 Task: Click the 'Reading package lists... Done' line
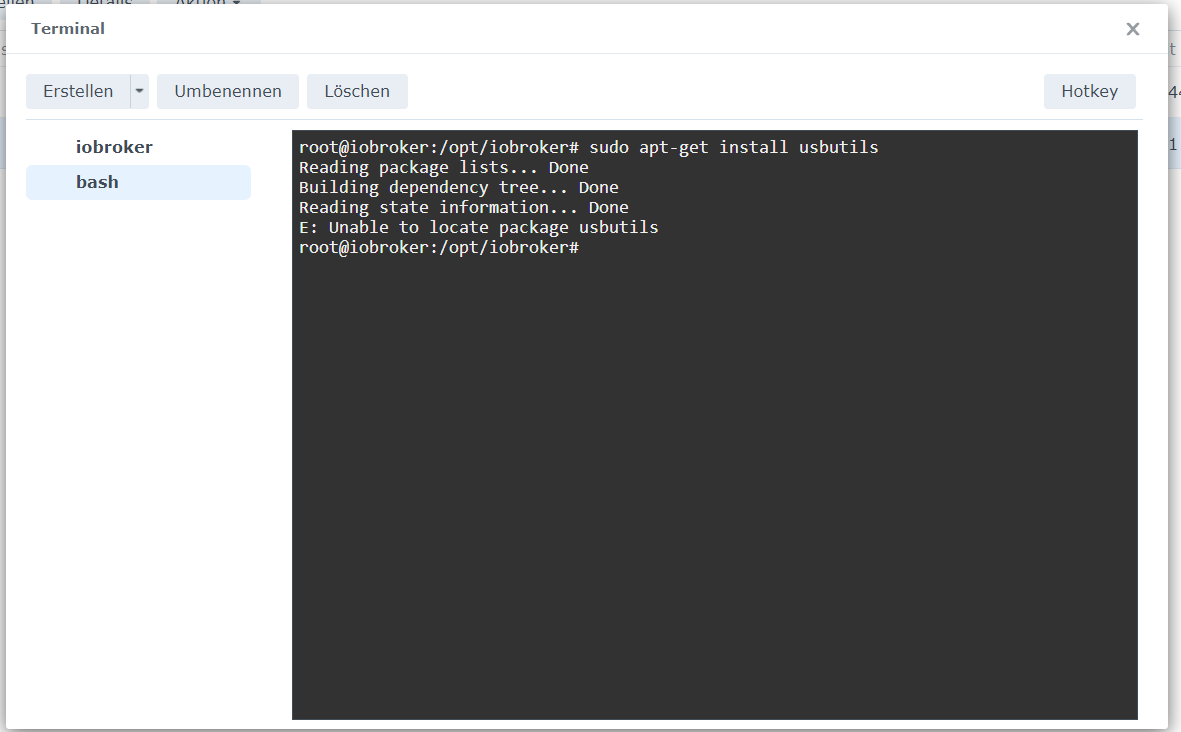click(444, 167)
